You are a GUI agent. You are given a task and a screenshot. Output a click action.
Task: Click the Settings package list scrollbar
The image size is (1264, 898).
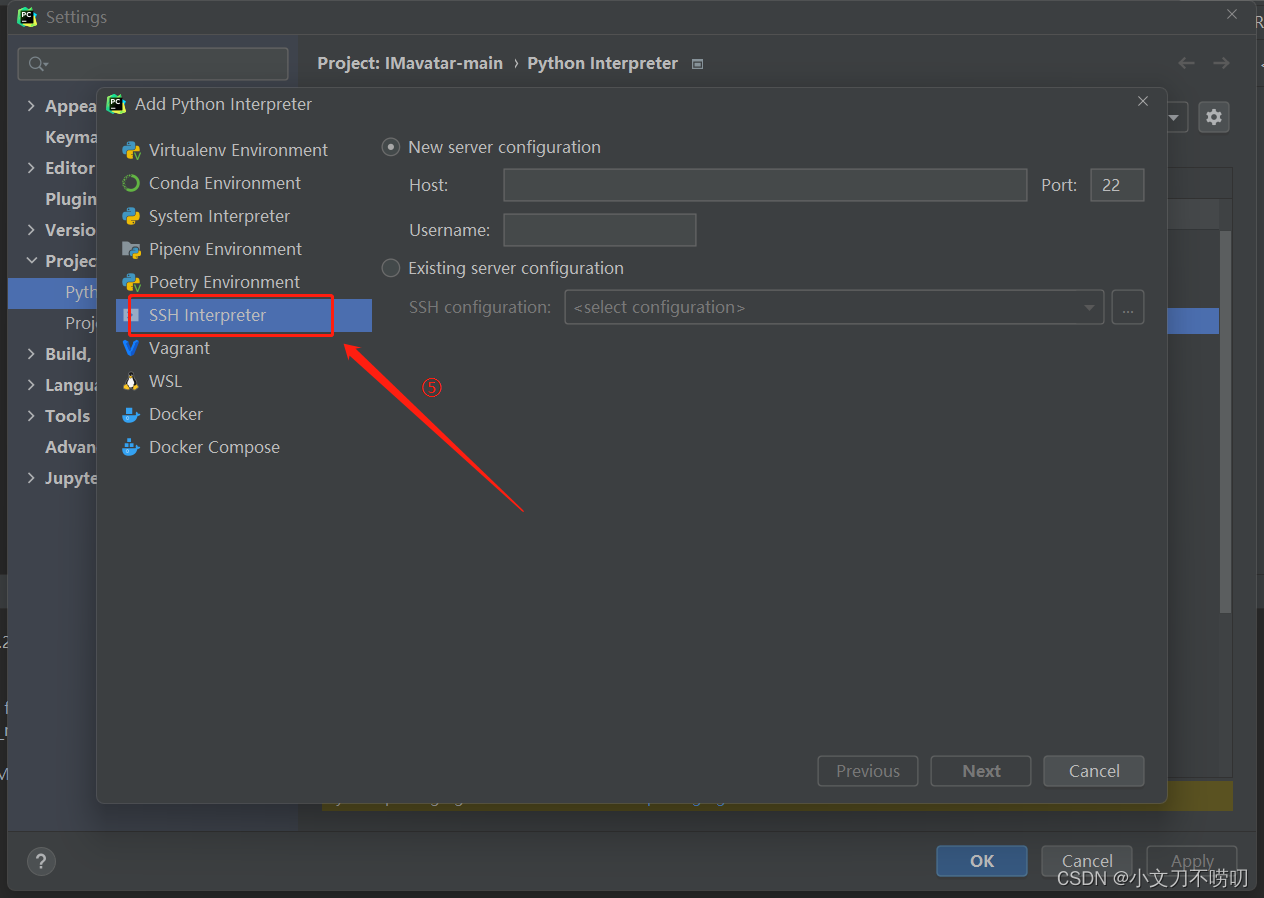[x=1226, y=420]
